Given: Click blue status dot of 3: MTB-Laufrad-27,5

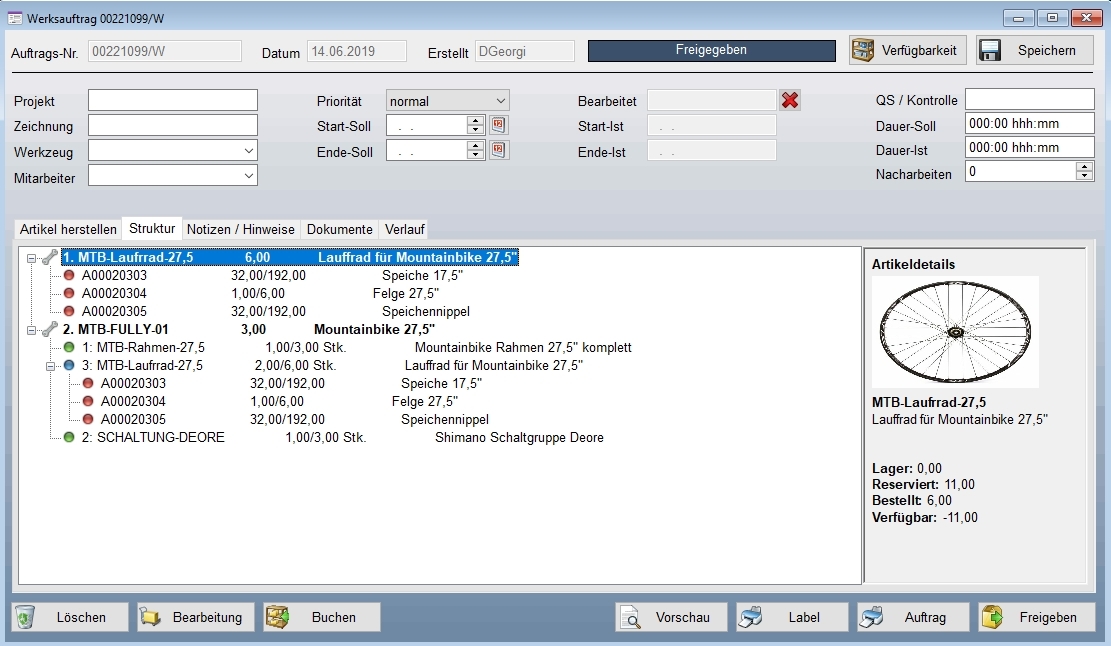Looking at the screenshot, I should 69,366.
